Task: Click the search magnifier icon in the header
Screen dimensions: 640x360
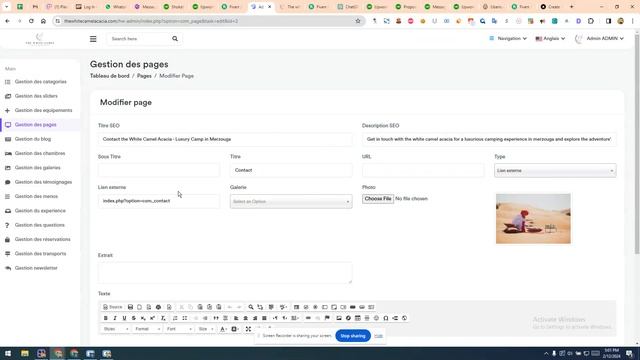Action: tap(175, 39)
